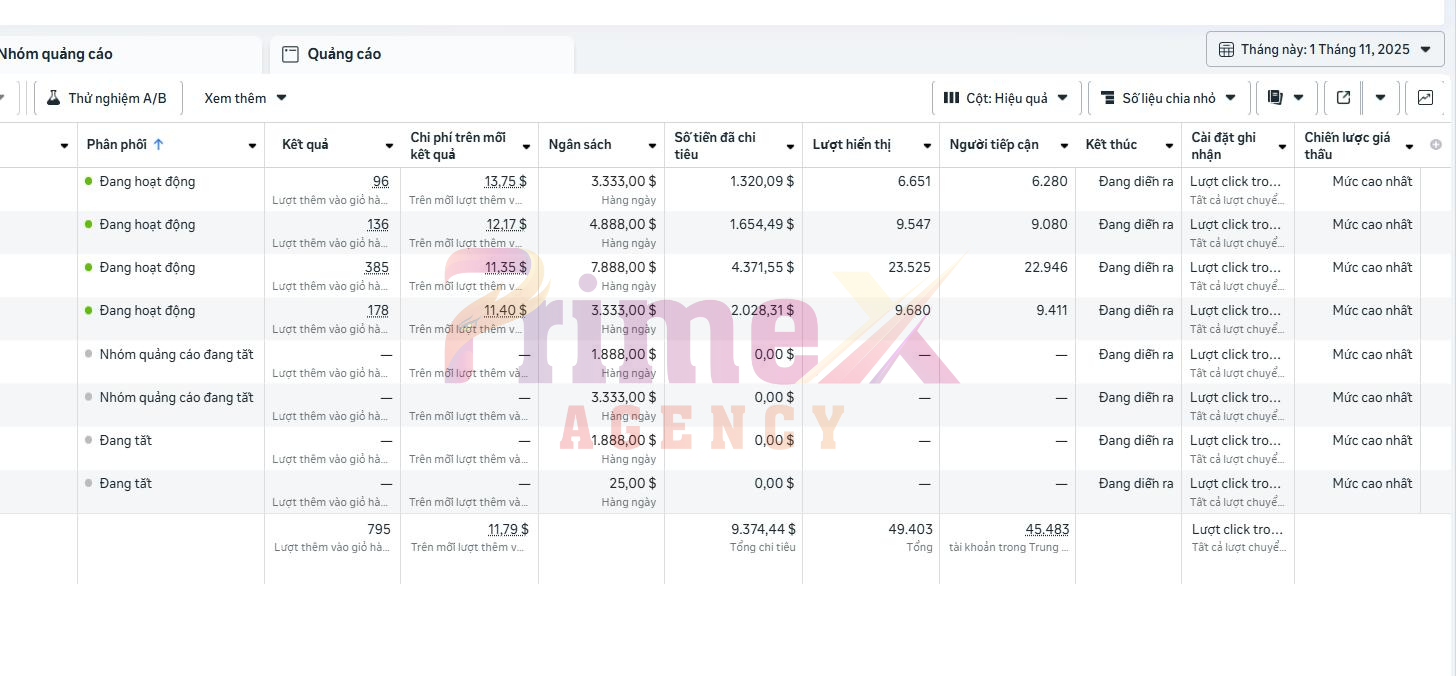Viewport: 1456px width, 676px height.
Task: Switch to the Quảng cáo tab
Action: pos(344,54)
